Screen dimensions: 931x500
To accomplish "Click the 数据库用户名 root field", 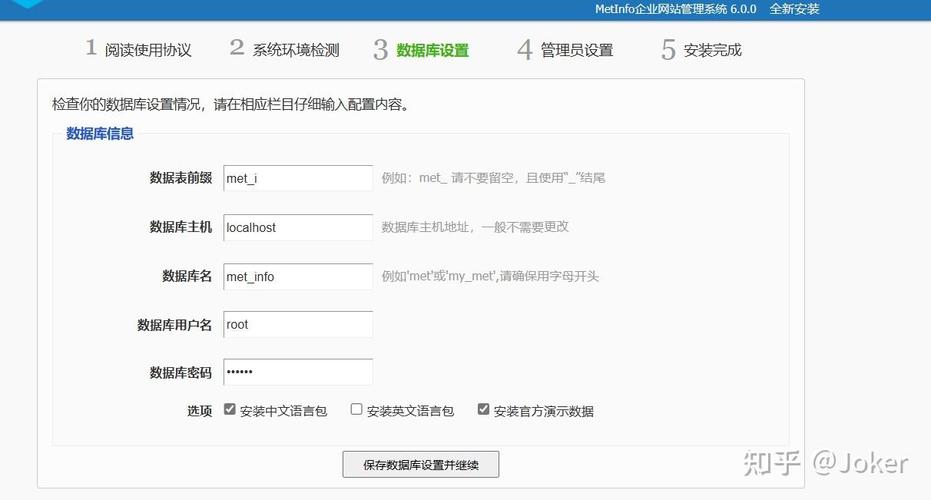I will click(x=298, y=325).
